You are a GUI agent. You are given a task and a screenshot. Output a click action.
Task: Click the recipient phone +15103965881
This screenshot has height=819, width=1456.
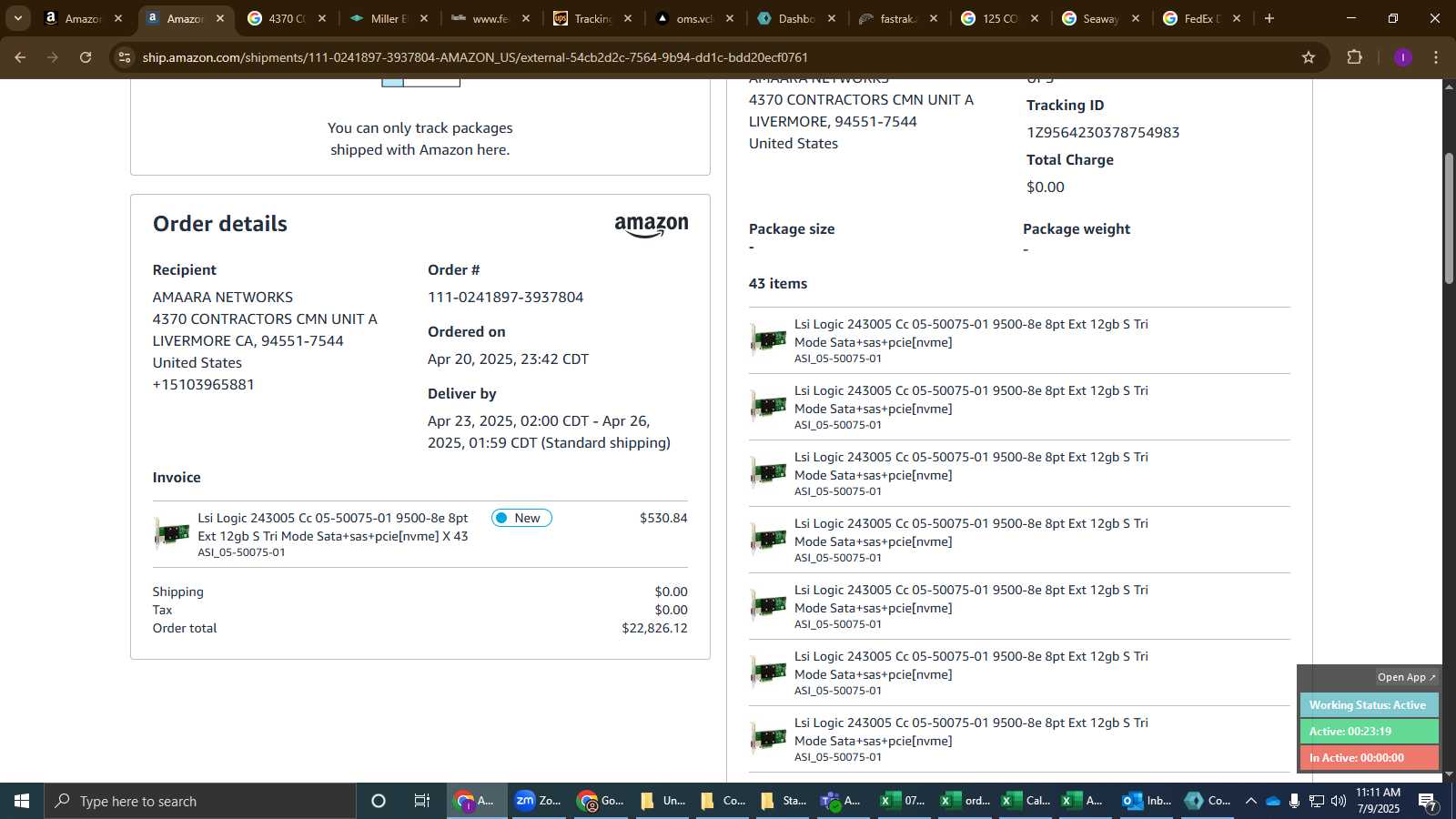[204, 385]
